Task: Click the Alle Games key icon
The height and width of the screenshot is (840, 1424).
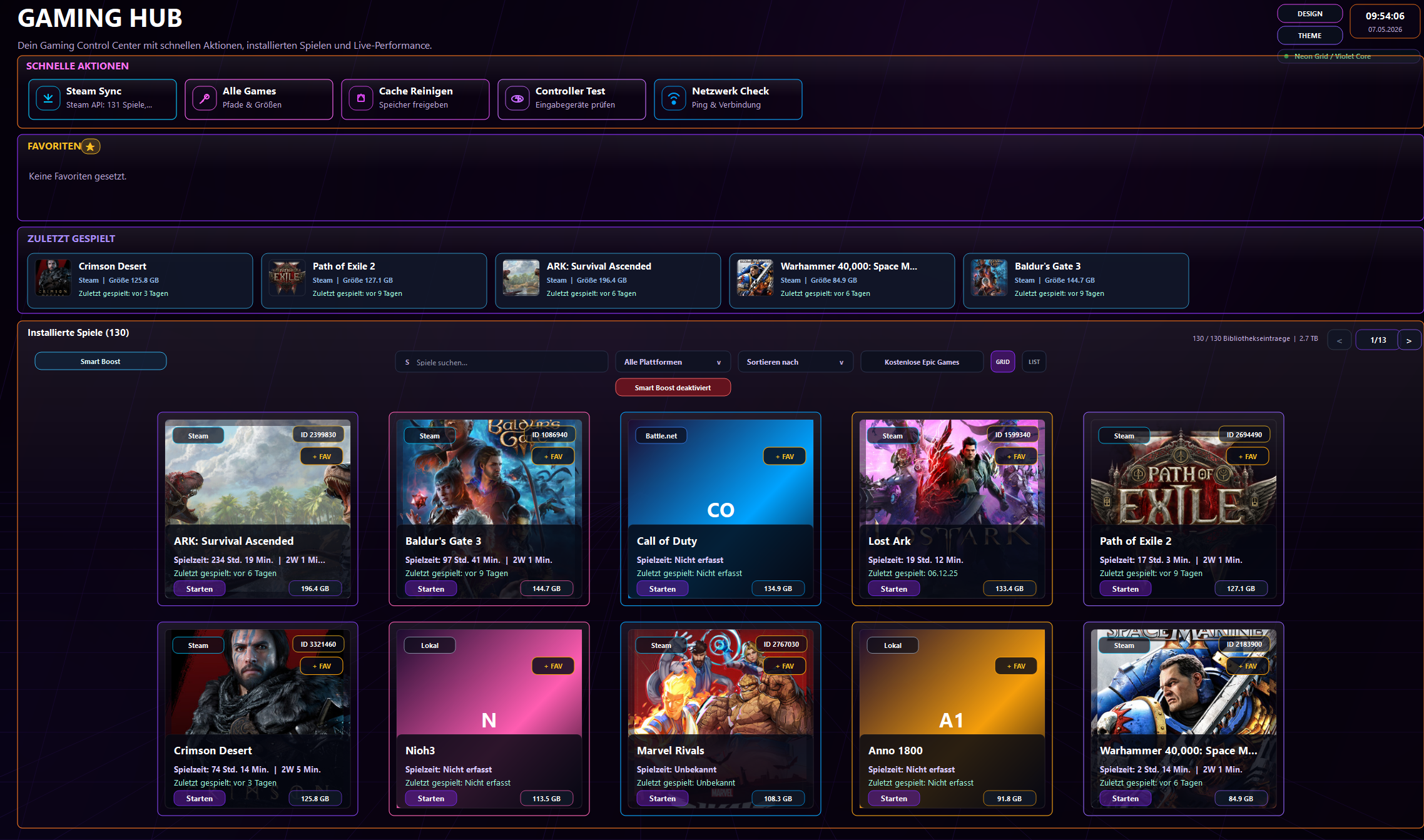Action: click(x=205, y=98)
